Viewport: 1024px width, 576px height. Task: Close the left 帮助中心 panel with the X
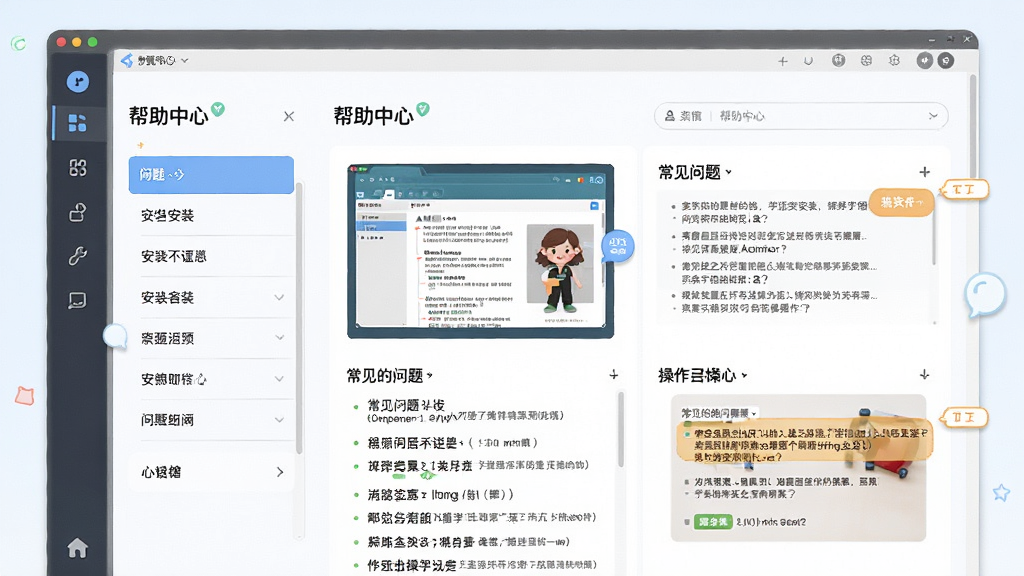(289, 116)
